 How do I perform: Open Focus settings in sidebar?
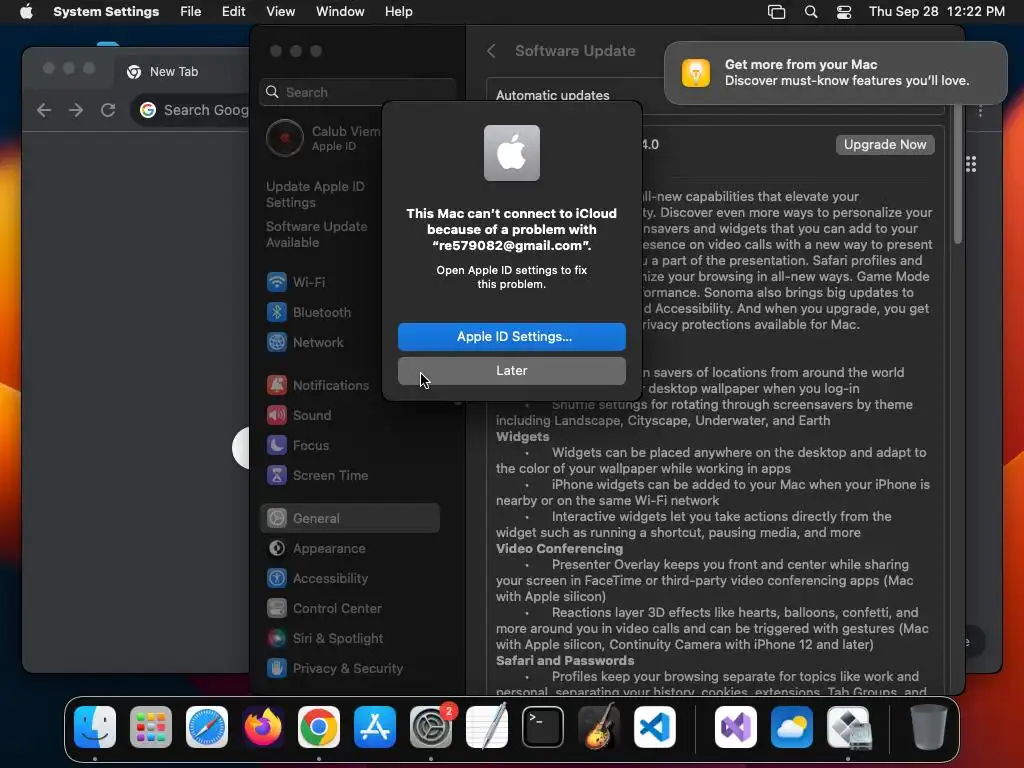(350, 445)
